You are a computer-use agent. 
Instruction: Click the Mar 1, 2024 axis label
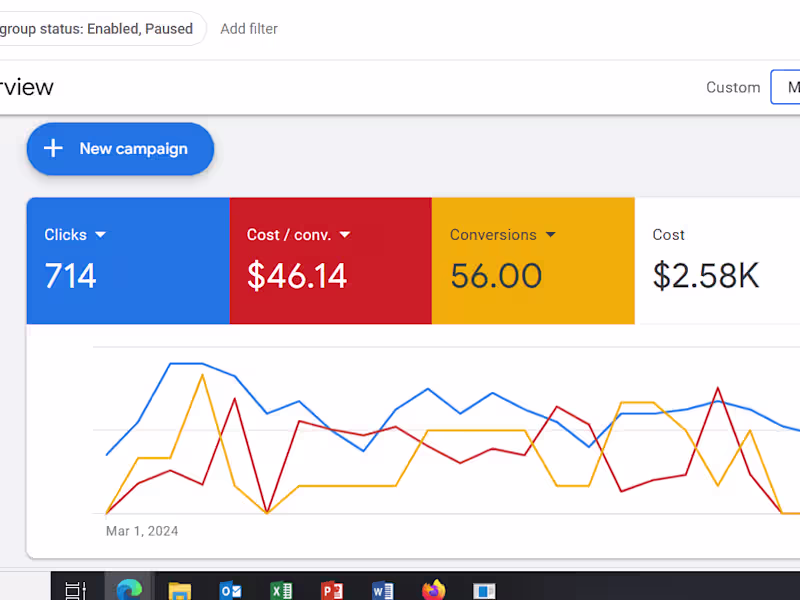(x=142, y=531)
